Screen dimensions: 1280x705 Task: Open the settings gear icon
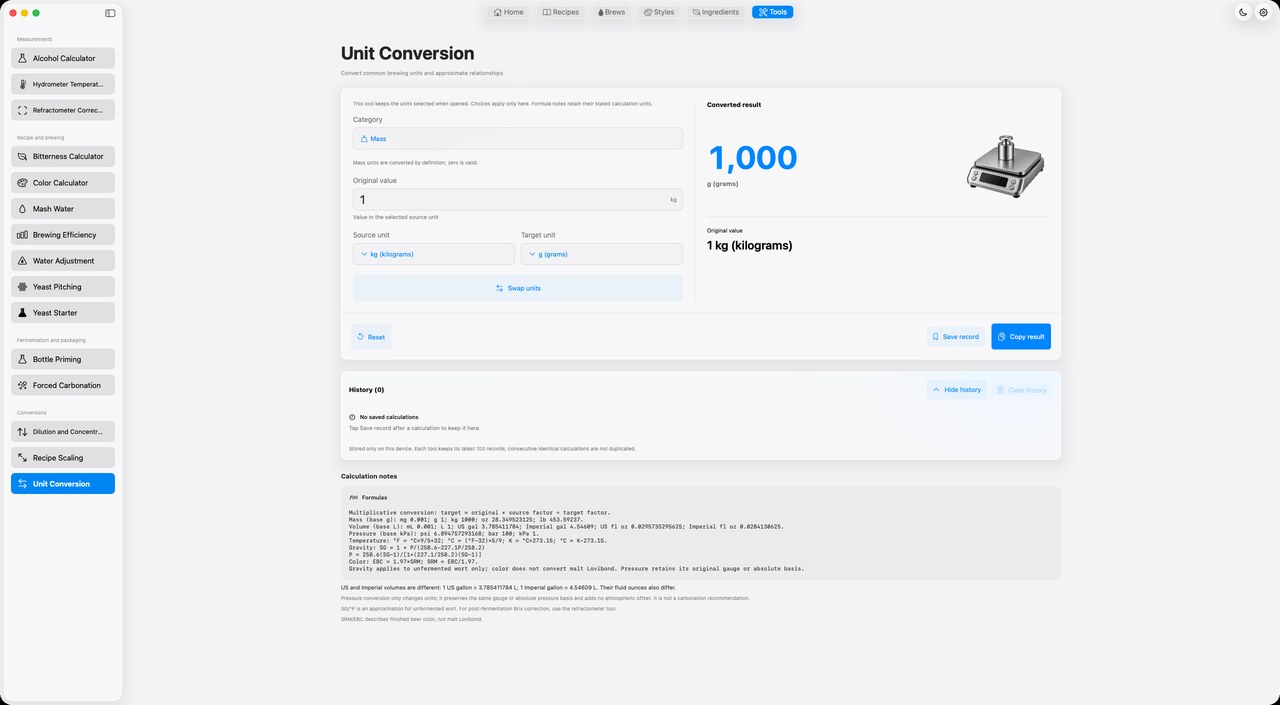(x=1263, y=12)
